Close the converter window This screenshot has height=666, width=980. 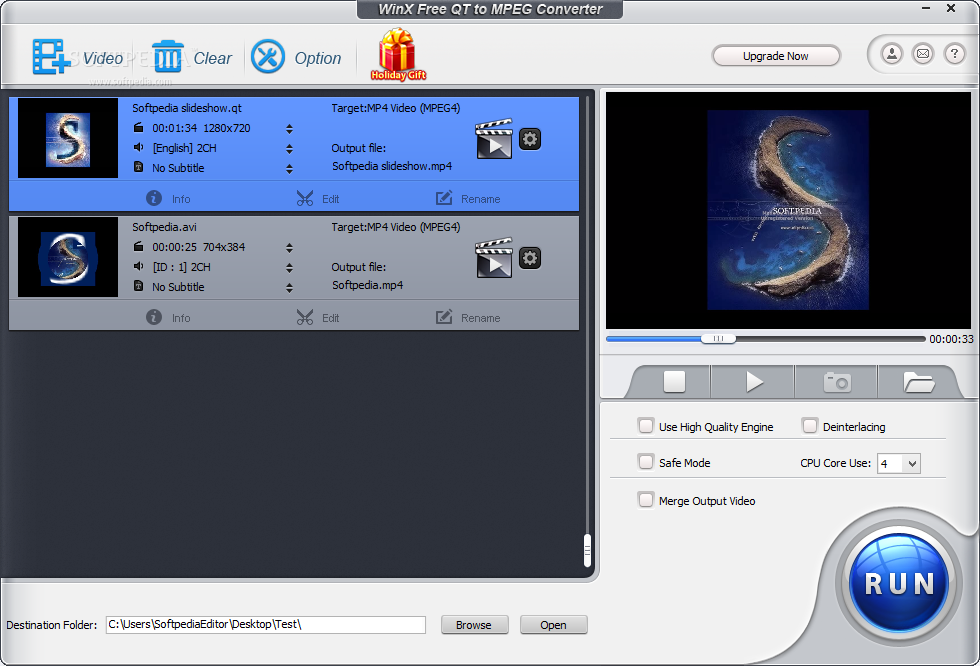pos(951,8)
